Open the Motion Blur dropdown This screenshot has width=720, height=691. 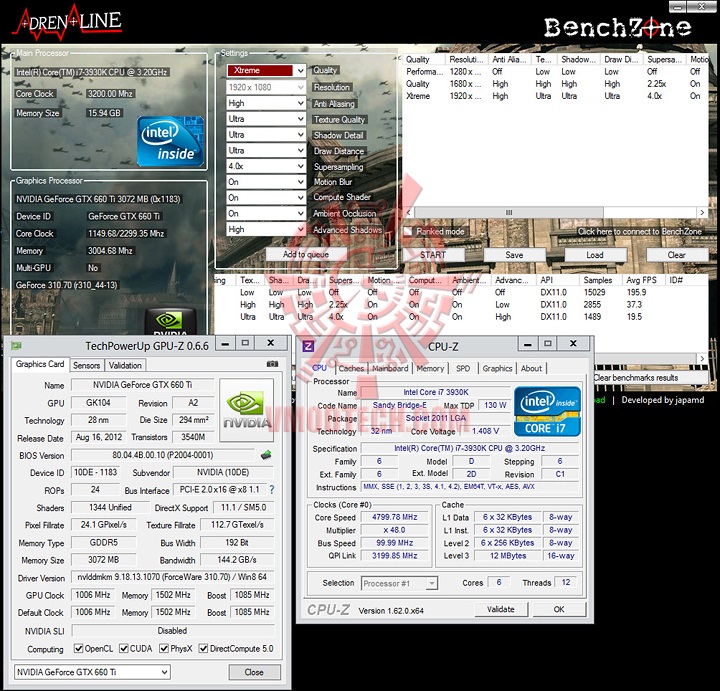coord(266,182)
